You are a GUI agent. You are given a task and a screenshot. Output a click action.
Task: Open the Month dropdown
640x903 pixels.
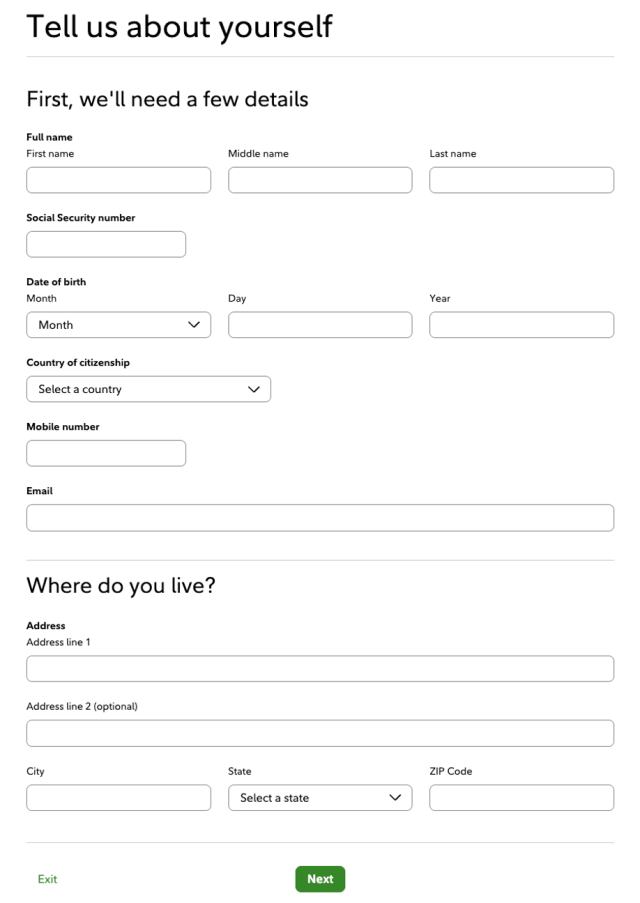click(118, 324)
